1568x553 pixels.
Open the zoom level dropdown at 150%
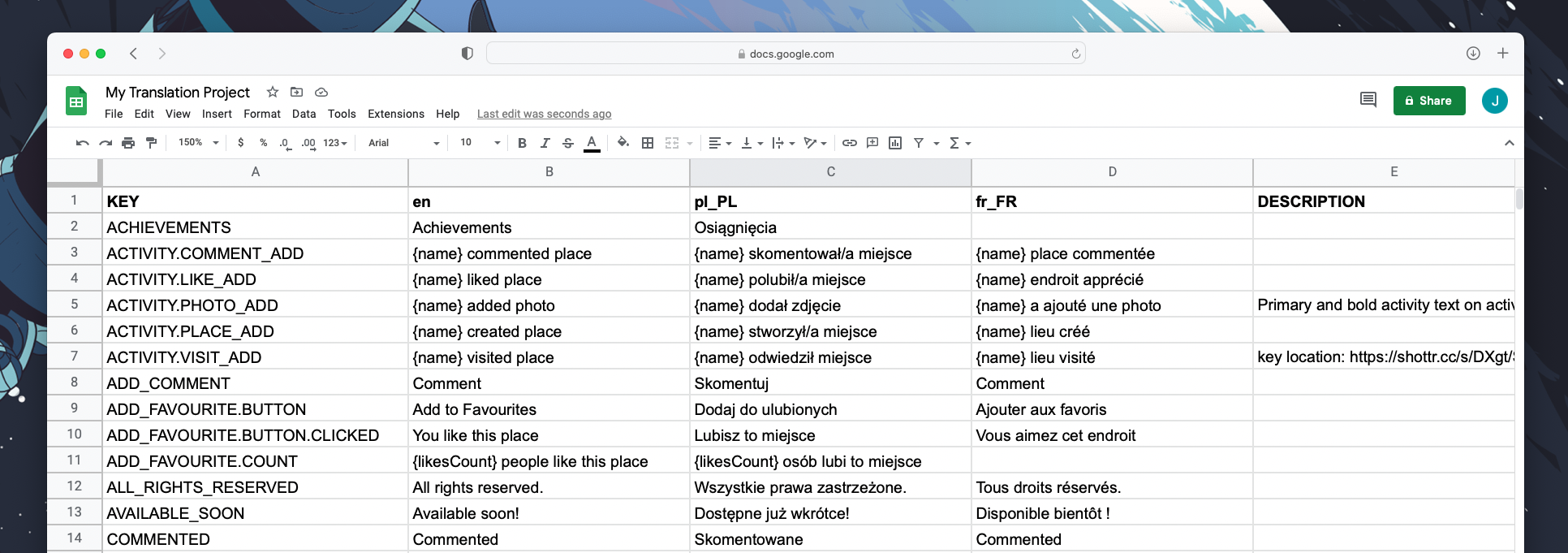pos(199,143)
